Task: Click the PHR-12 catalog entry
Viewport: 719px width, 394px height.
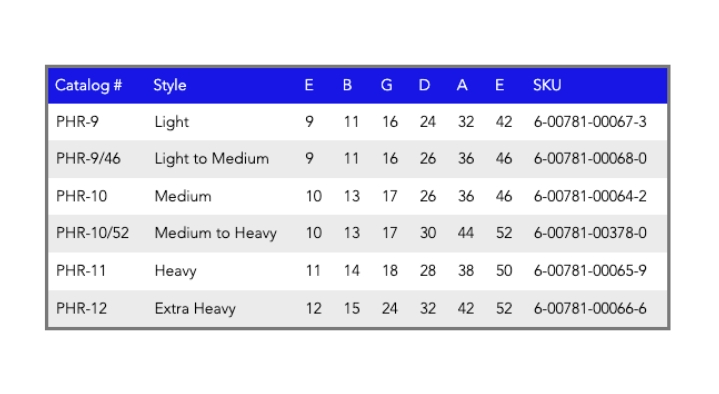Action: (82, 308)
